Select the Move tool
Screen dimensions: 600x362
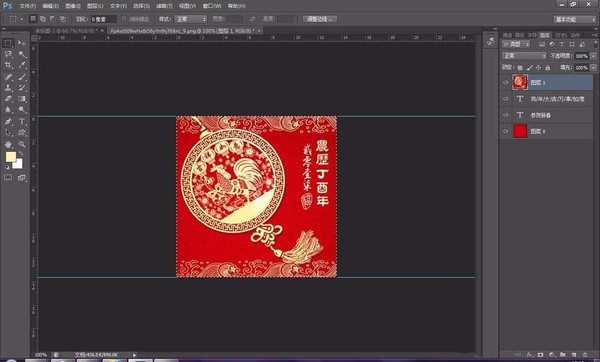(22, 43)
